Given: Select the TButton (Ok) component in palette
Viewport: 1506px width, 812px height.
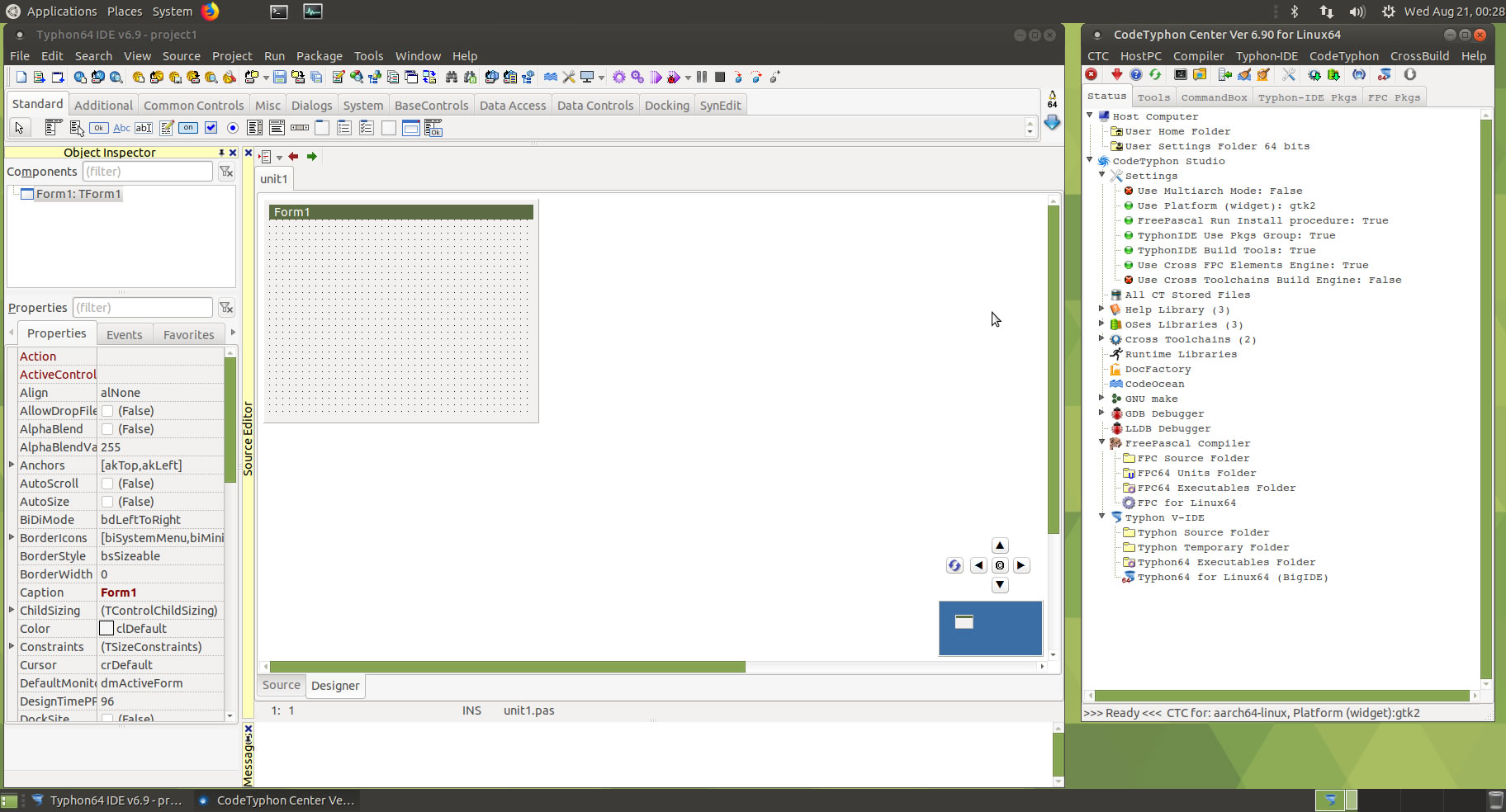Looking at the screenshot, I should pos(99,128).
